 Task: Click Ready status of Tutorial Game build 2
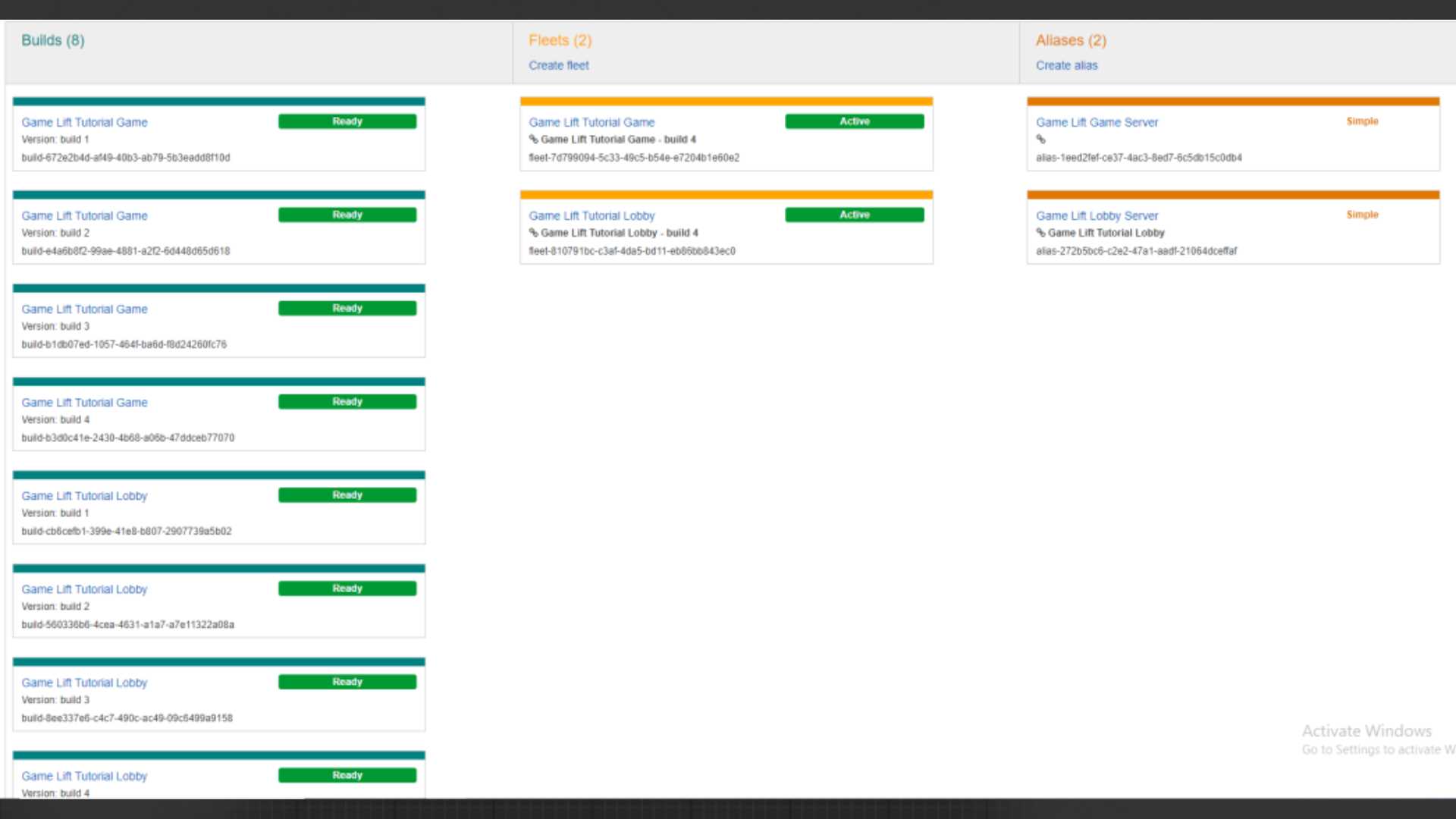tap(347, 215)
